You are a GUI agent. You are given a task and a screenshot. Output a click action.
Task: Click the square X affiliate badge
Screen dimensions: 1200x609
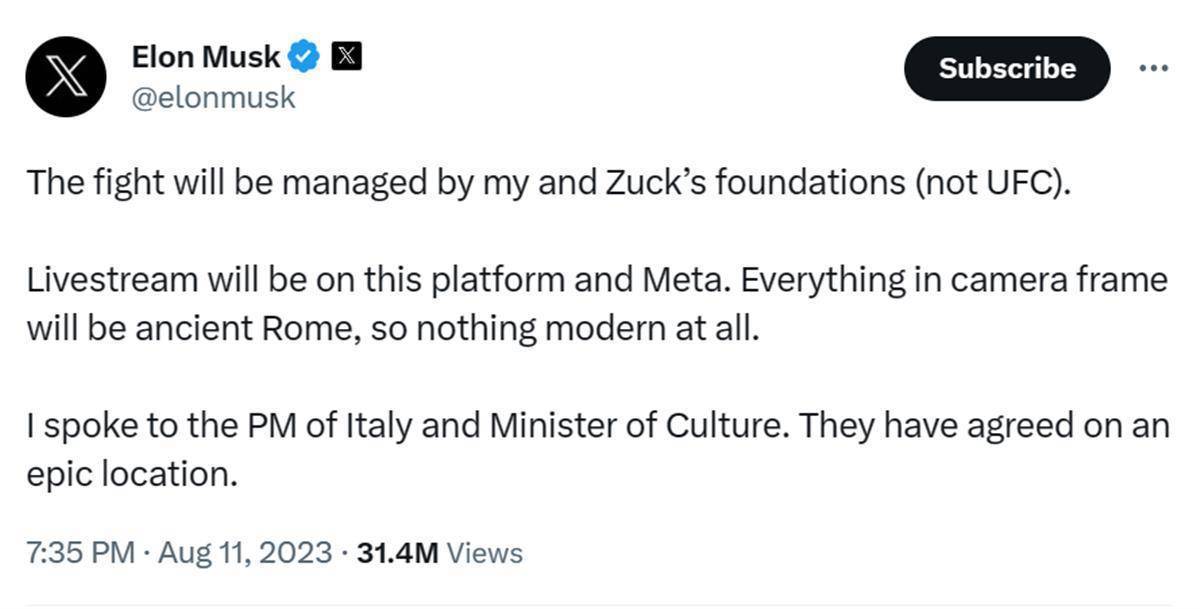345,57
